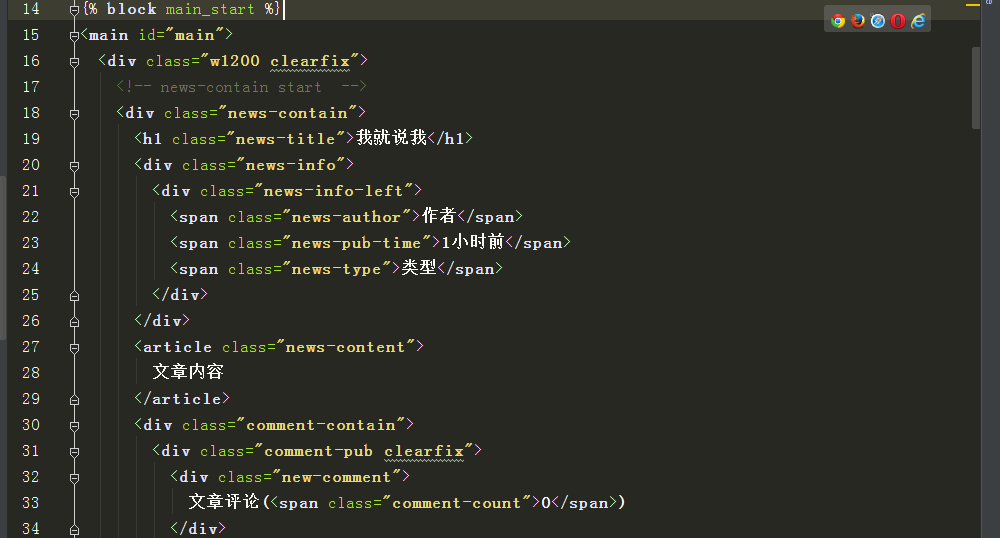Collapse news-info-left div fold on line 21

point(74,192)
